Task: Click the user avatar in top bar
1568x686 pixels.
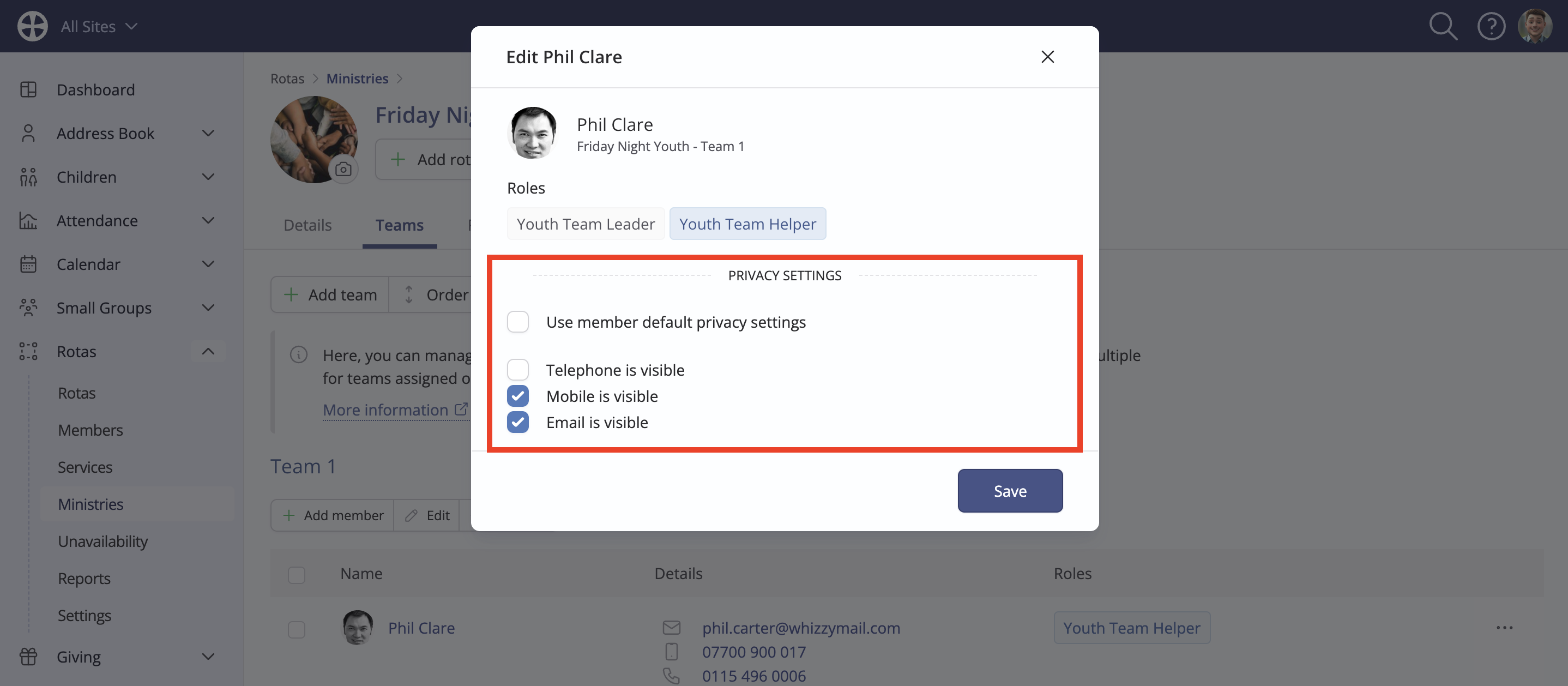Action: click(x=1535, y=26)
